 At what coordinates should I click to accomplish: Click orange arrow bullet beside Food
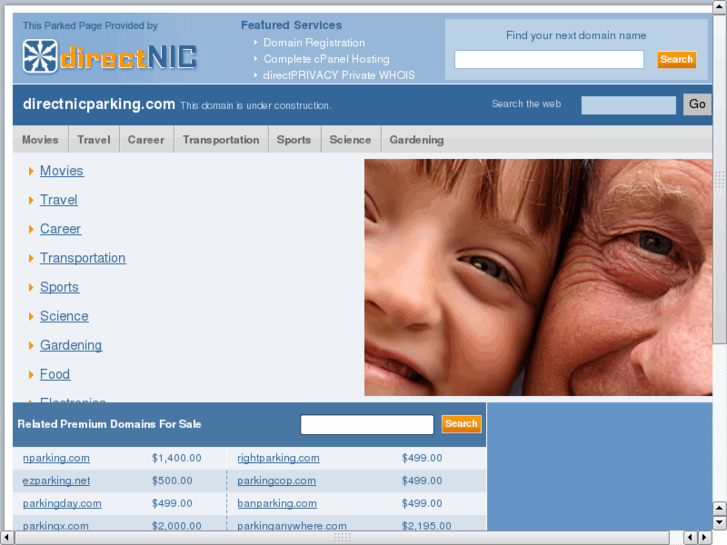(x=31, y=375)
